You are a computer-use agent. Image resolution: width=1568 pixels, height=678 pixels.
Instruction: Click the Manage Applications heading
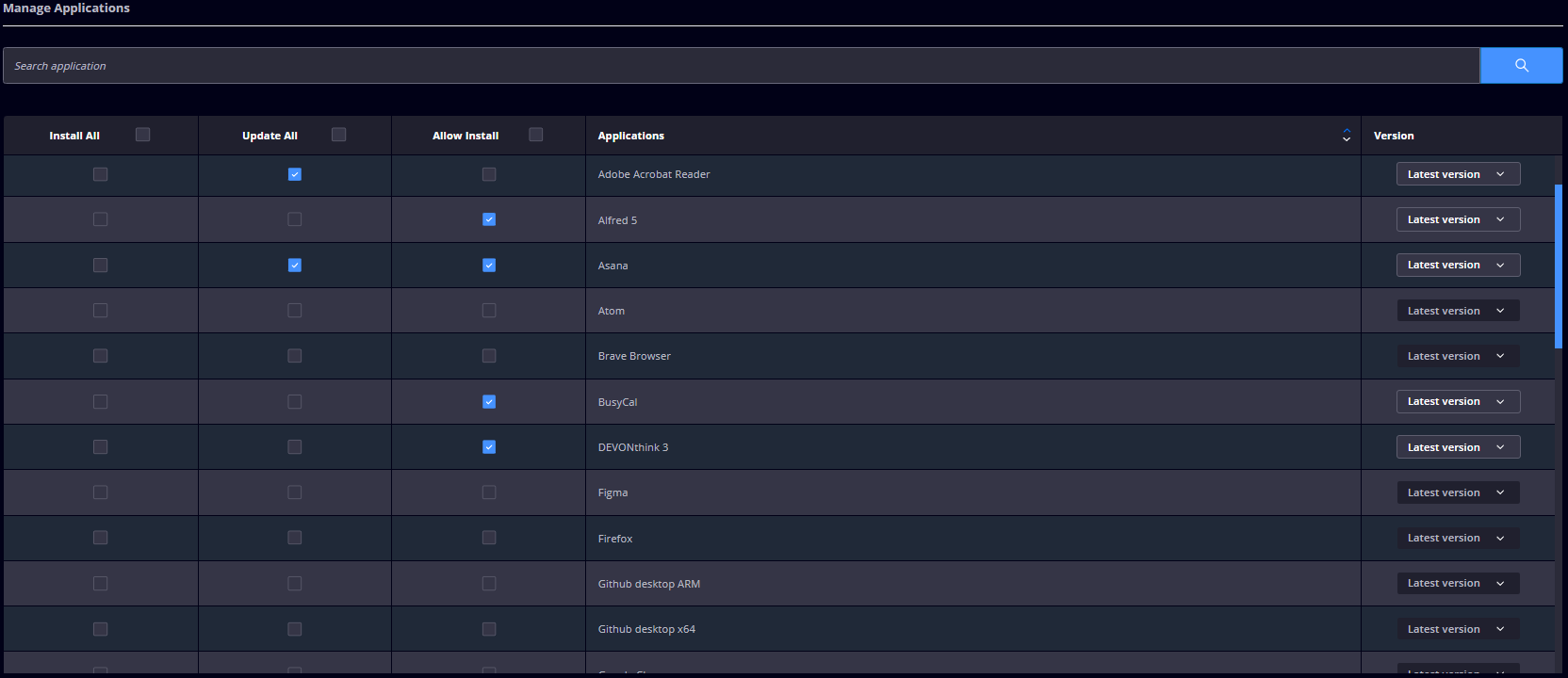(x=66, y=8)
